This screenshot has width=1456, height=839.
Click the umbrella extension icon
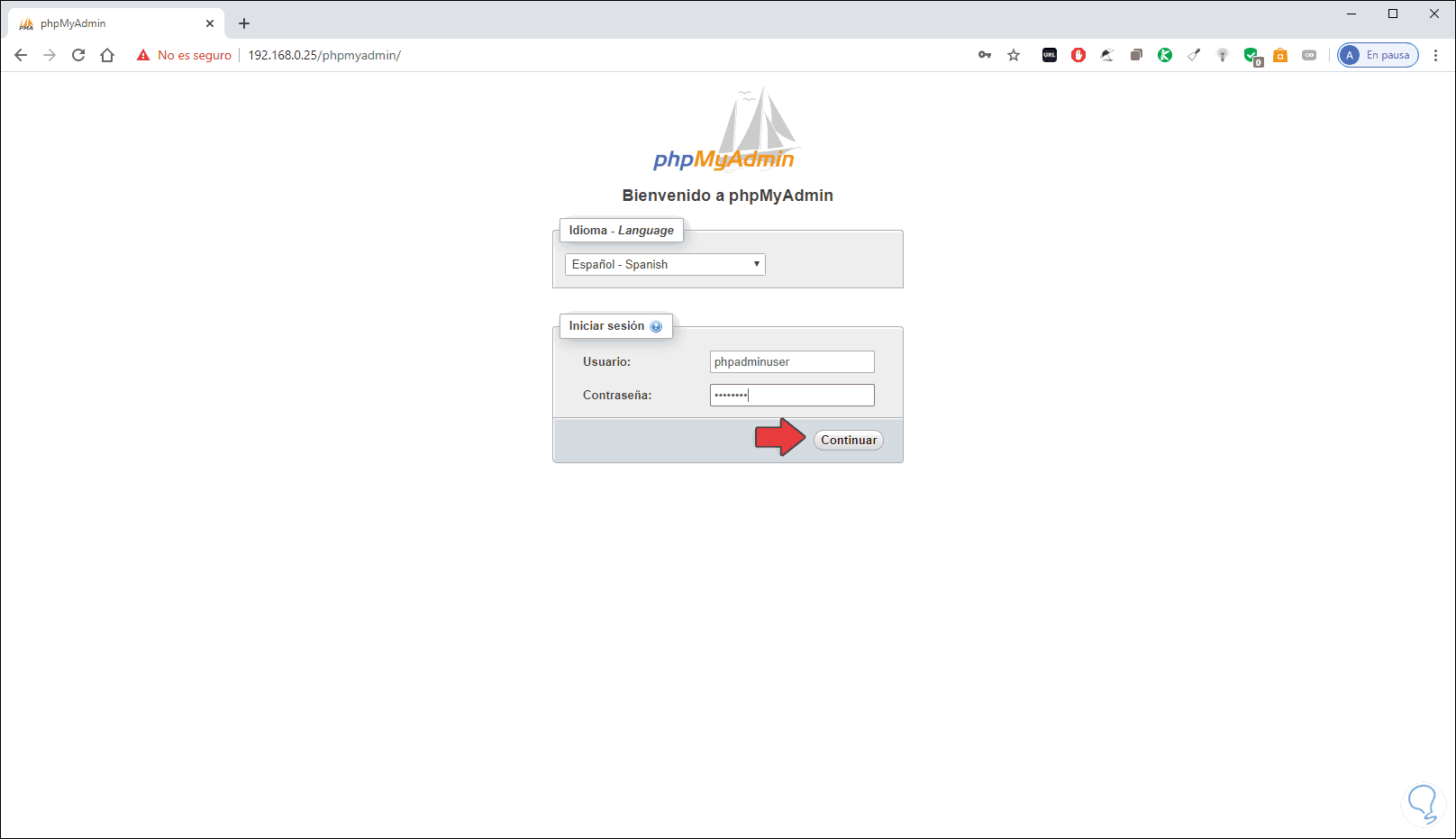coord(1107,55)
